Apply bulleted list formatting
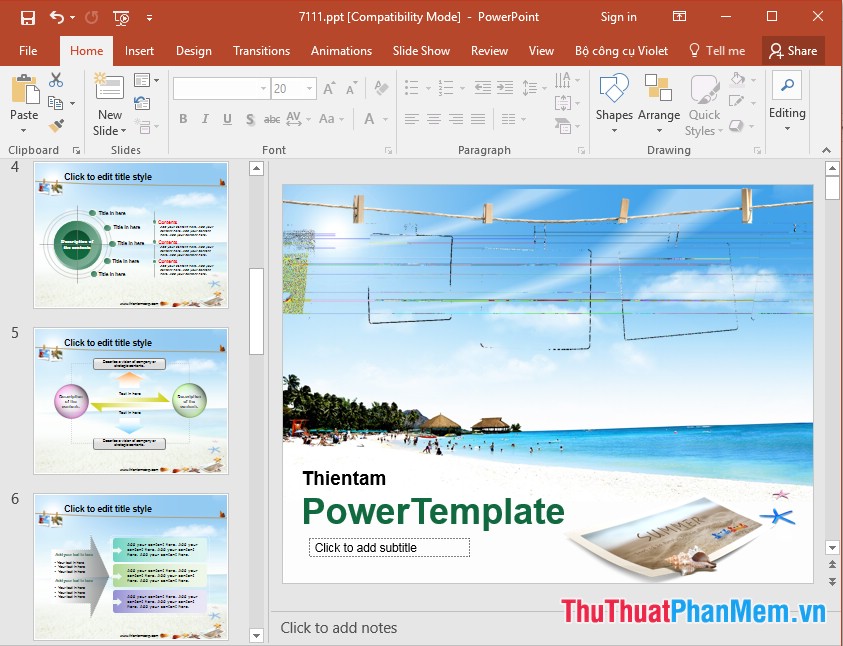This screenshot has height=646, width=843. (410, 89)
